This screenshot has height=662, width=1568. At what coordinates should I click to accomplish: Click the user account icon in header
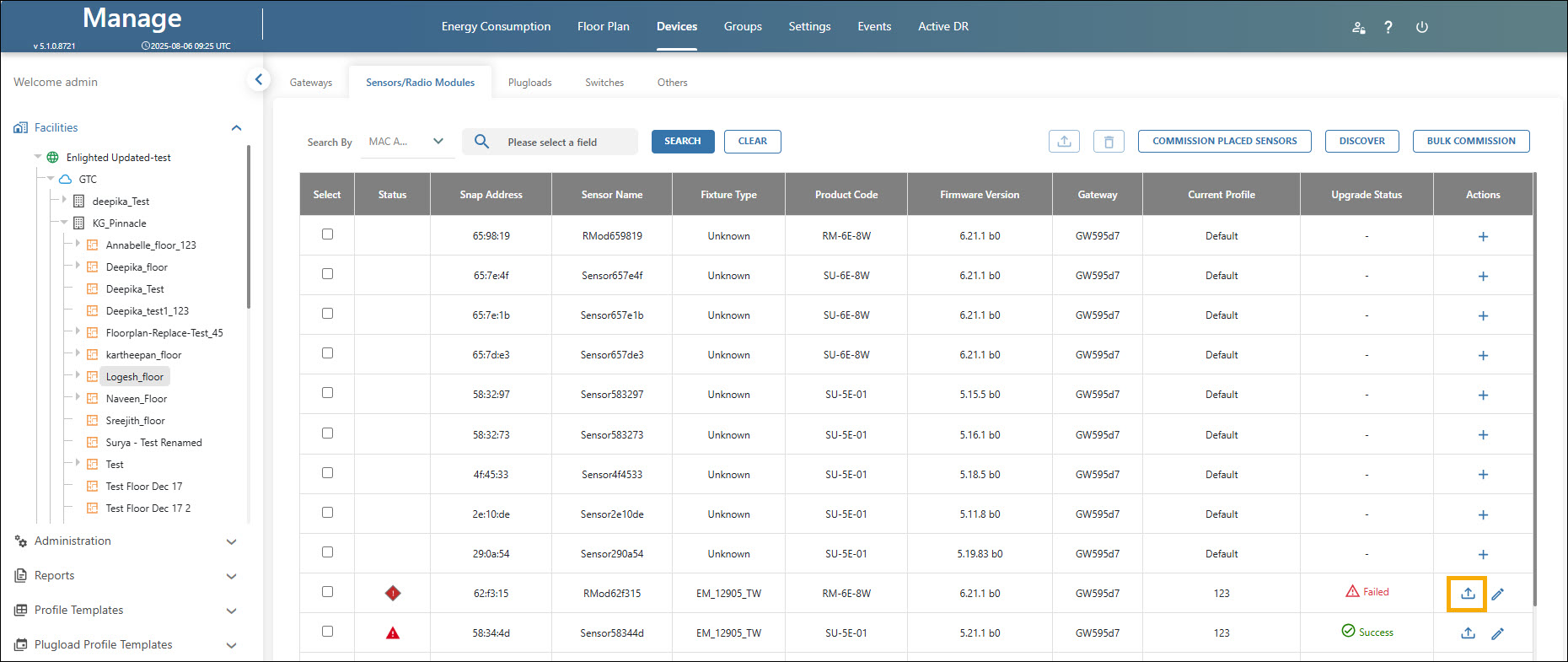[x=1358, y=27]
